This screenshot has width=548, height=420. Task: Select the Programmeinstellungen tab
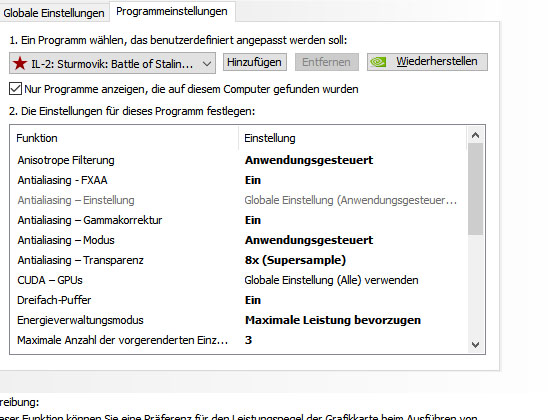(172, 11)
